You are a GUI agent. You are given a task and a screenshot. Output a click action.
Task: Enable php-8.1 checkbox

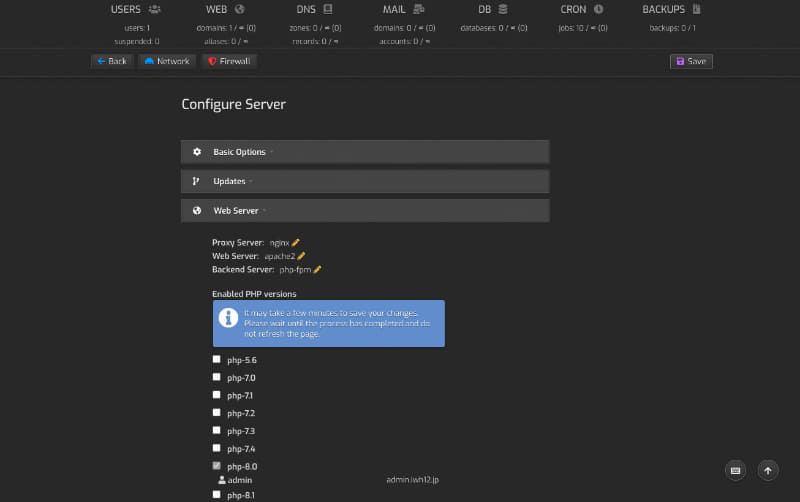[216, 494]
